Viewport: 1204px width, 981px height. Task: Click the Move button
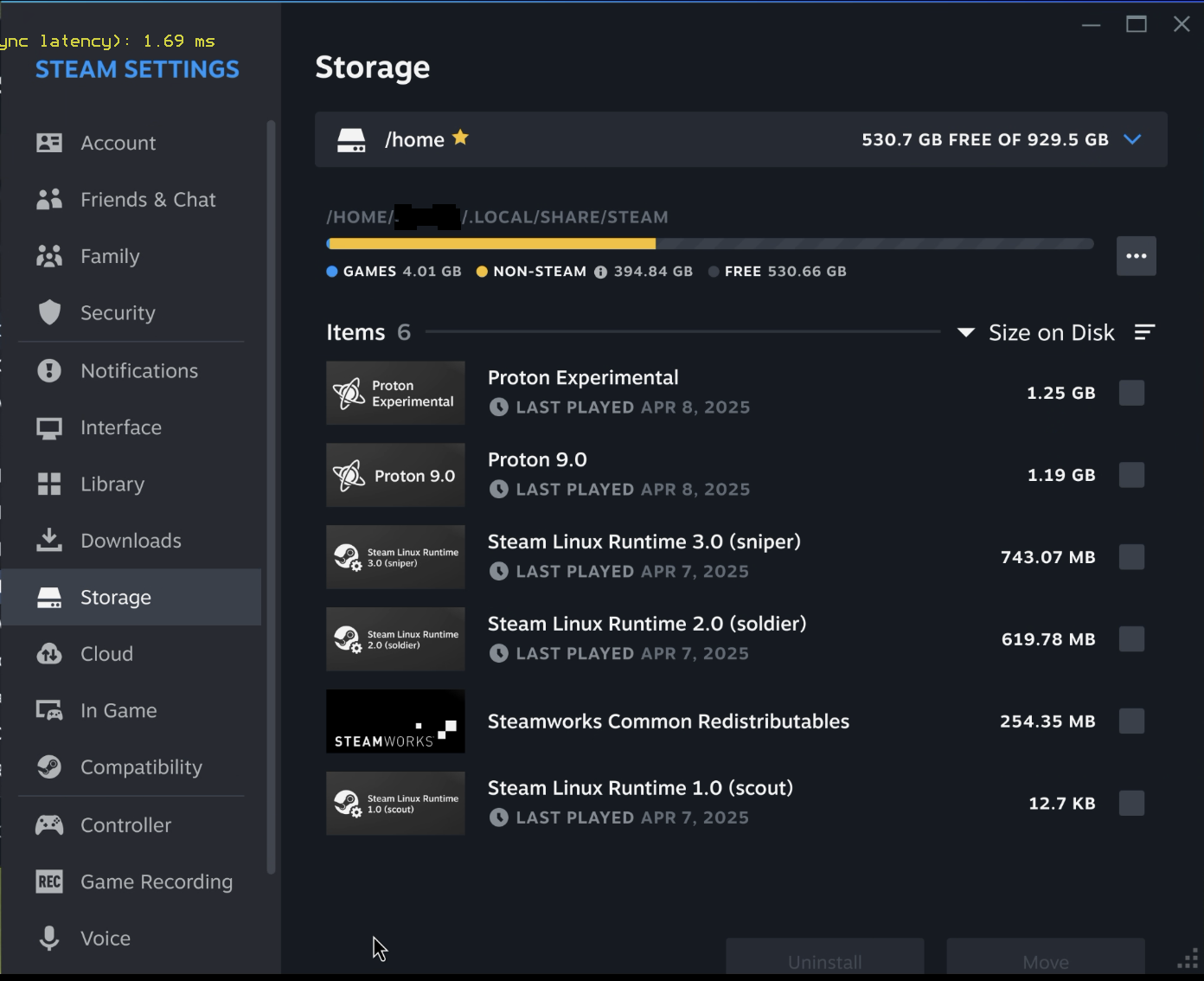(1046, 959)
